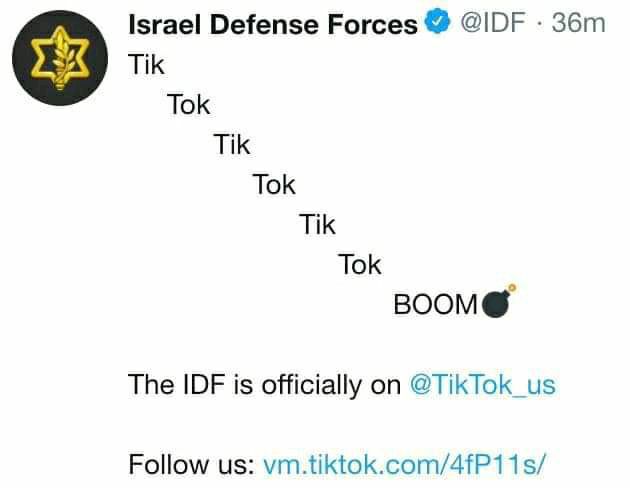Click the second 'Tik' line

click(x=232, y=144)
